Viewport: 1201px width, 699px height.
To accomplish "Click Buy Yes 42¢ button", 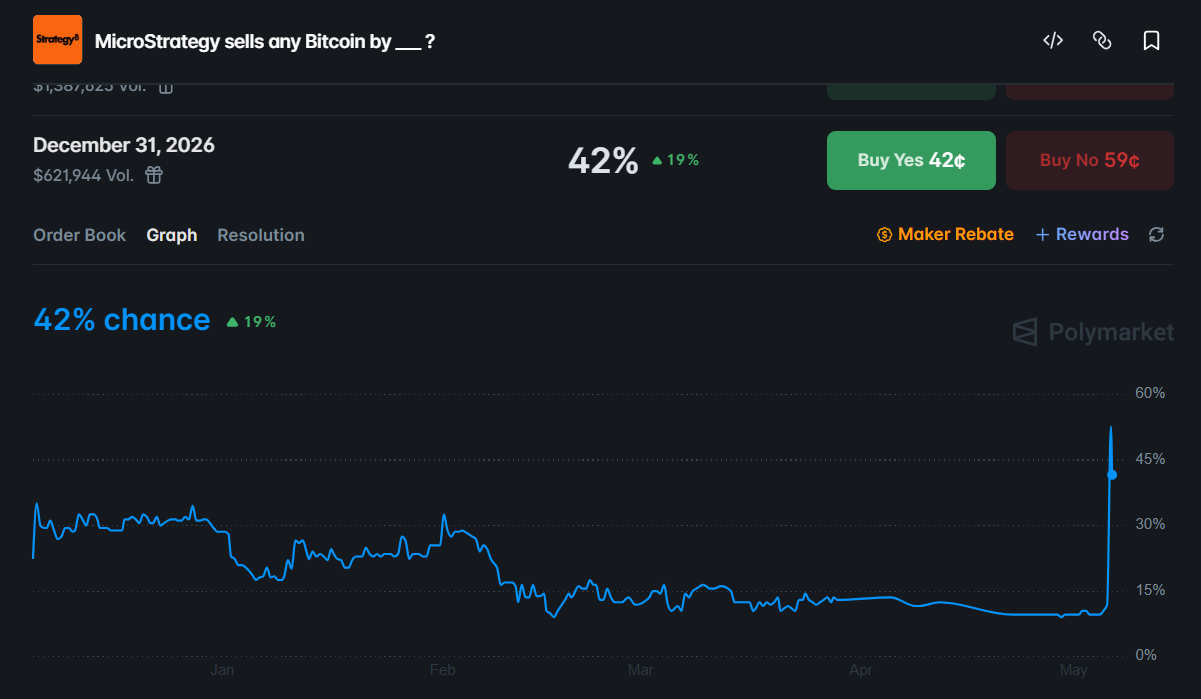I will click(911, 160).
